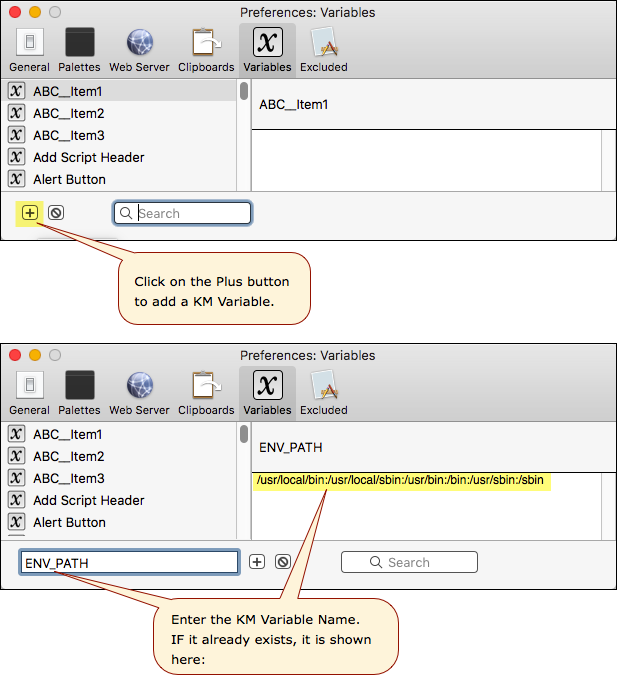Screen dimensions: 617x680
Task: Open Palettes pane in the top window
Action: [79, 50]
